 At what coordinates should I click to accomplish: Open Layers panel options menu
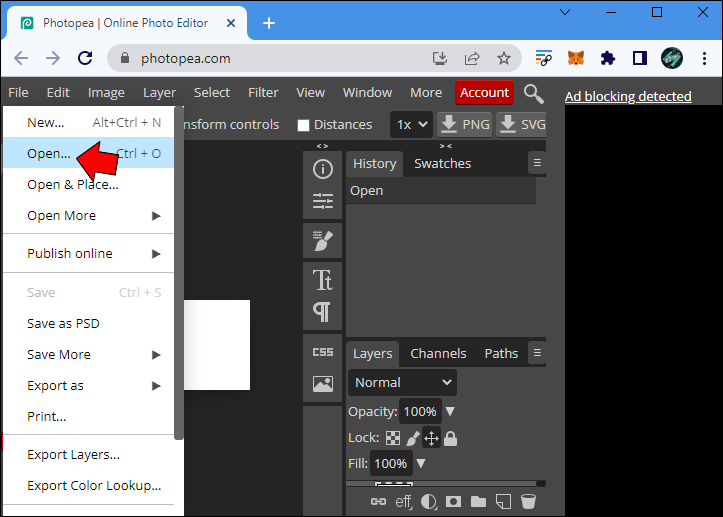537,353
